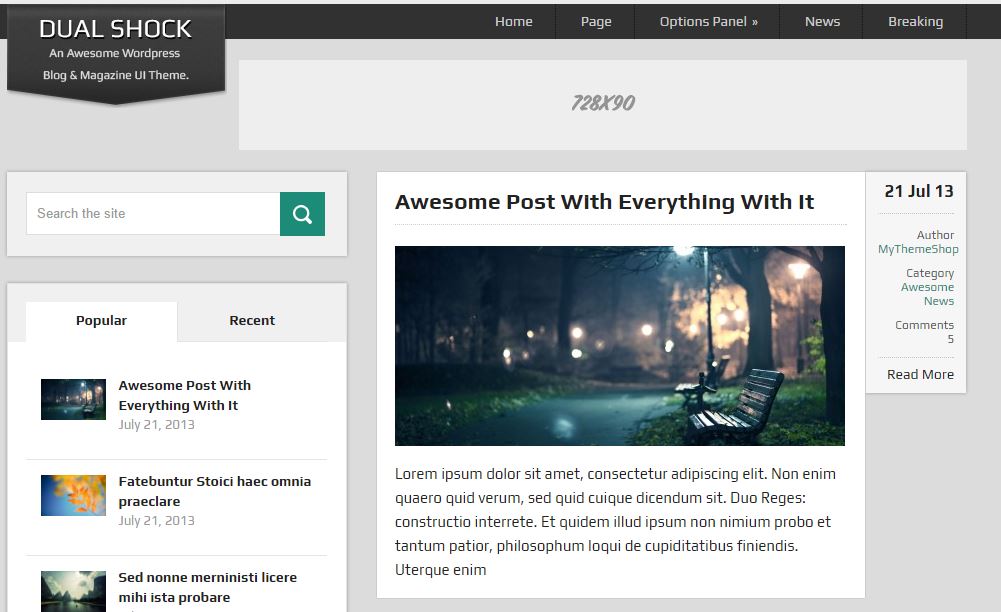The height and width of the screenshot is (612, 1001).
Task: Open the News category link in post meta
Action: 938,301
